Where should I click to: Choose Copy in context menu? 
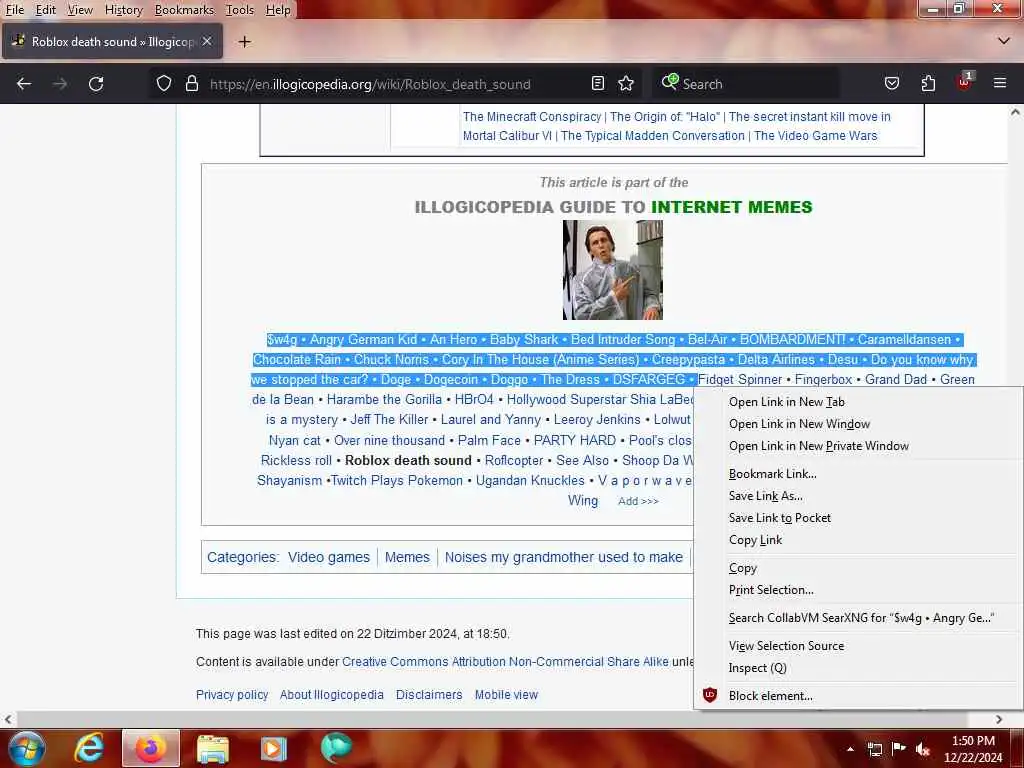(857, 568)
